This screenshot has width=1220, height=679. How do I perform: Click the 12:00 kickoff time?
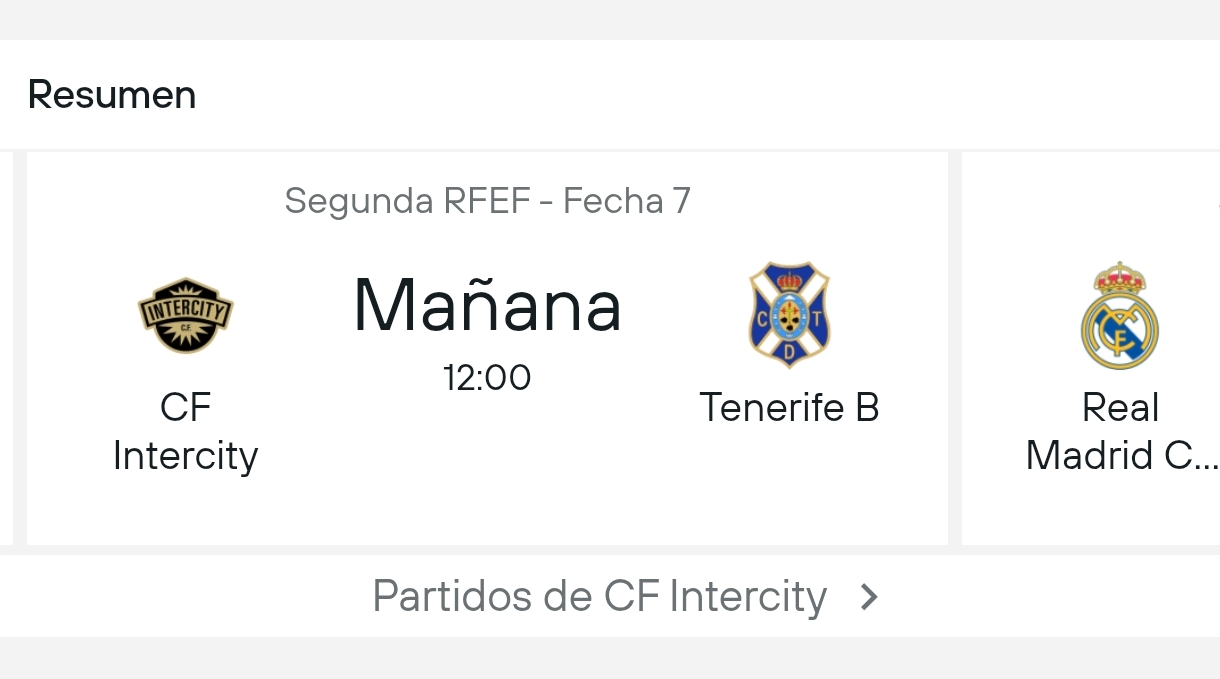coord(488,377)
